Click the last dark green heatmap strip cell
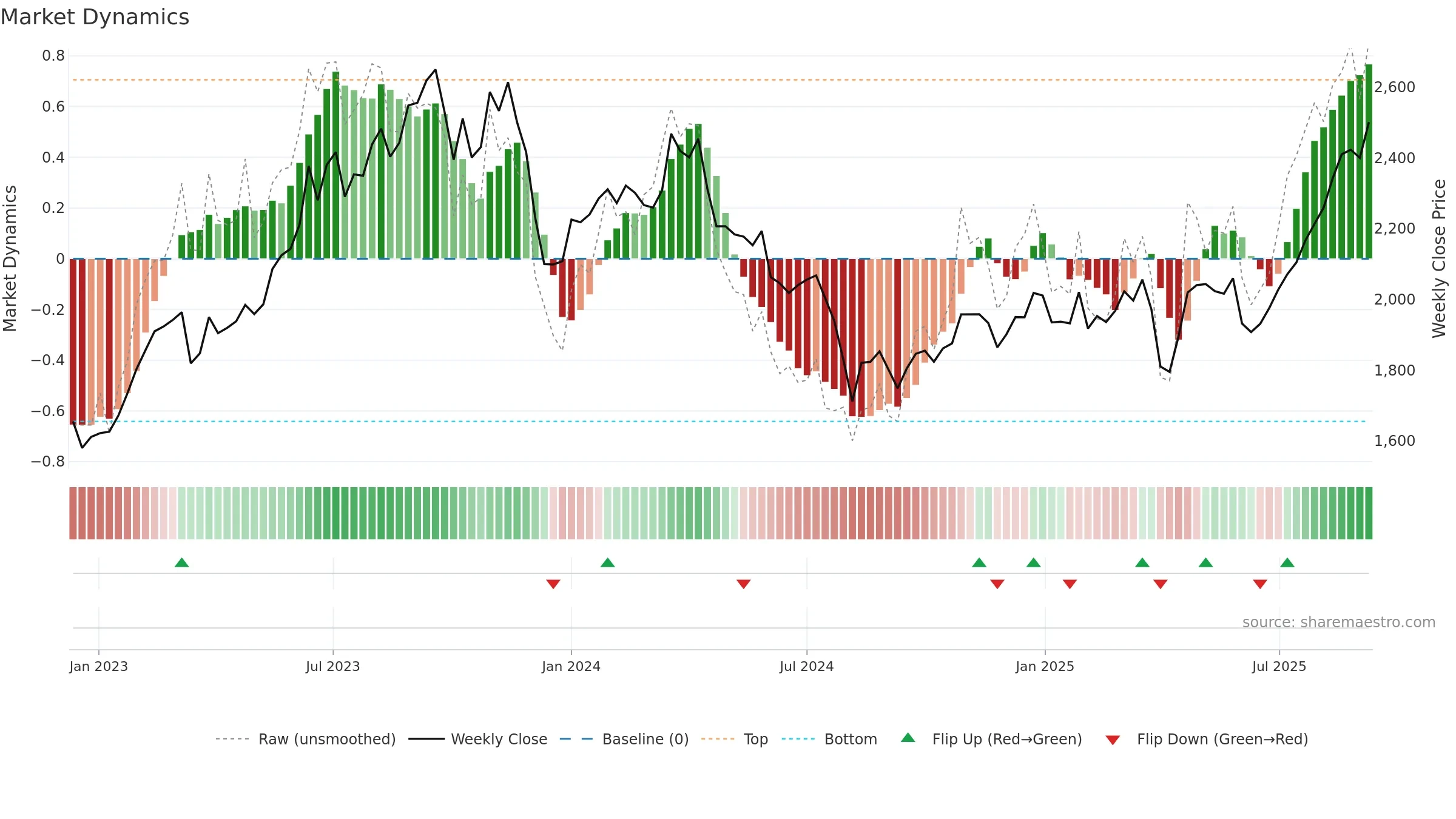The width and height of the screenshot is (1456, 819). point(1369,513)
